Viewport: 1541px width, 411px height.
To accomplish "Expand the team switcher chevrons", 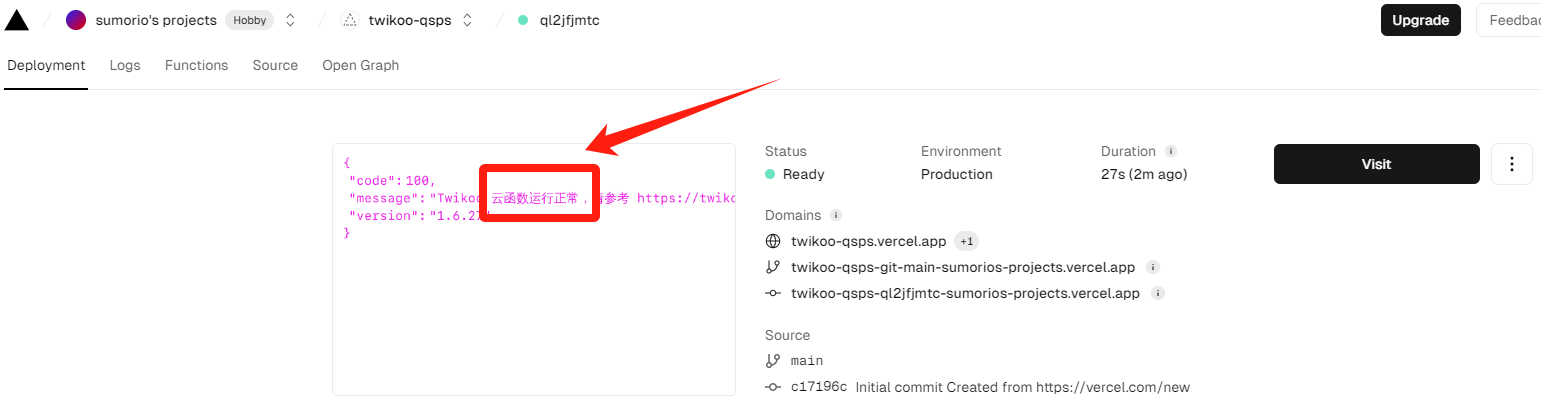I will 290,20.
